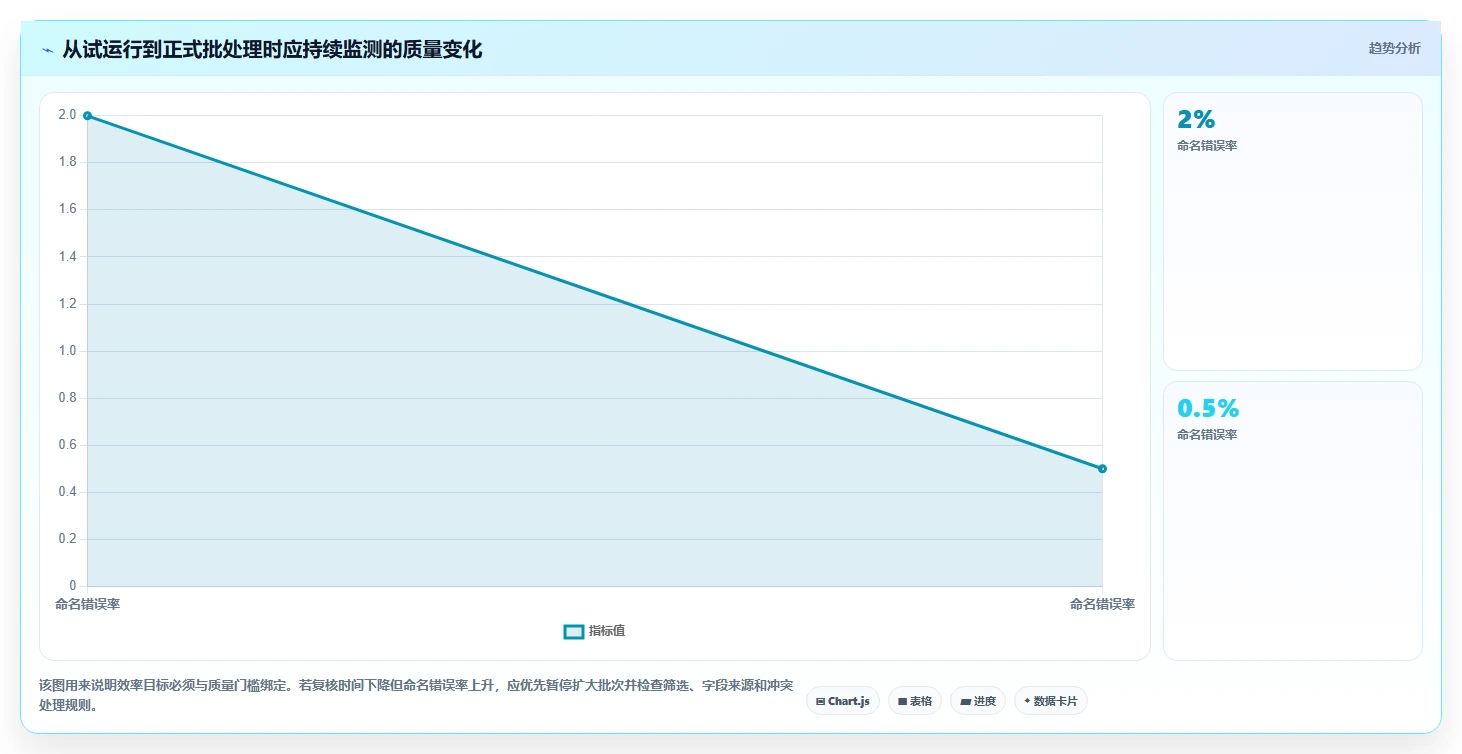Select the 进度 tag button
The height and width of the screenshot is (754, 1462).
point(978,701)
